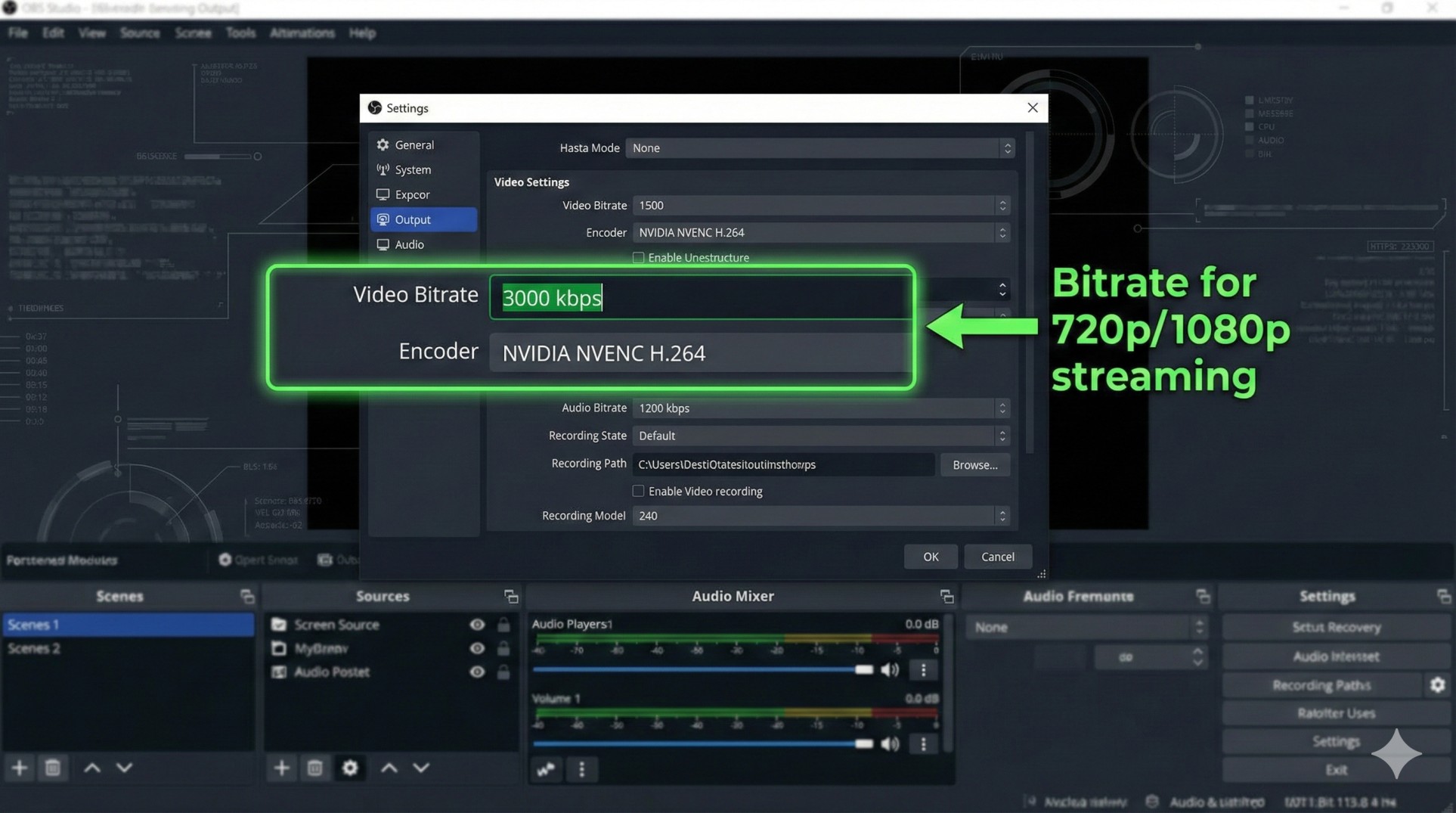Delete the selected source using the trash icon
Viewport: 1456px width, 813px height.
pos(315,768)
